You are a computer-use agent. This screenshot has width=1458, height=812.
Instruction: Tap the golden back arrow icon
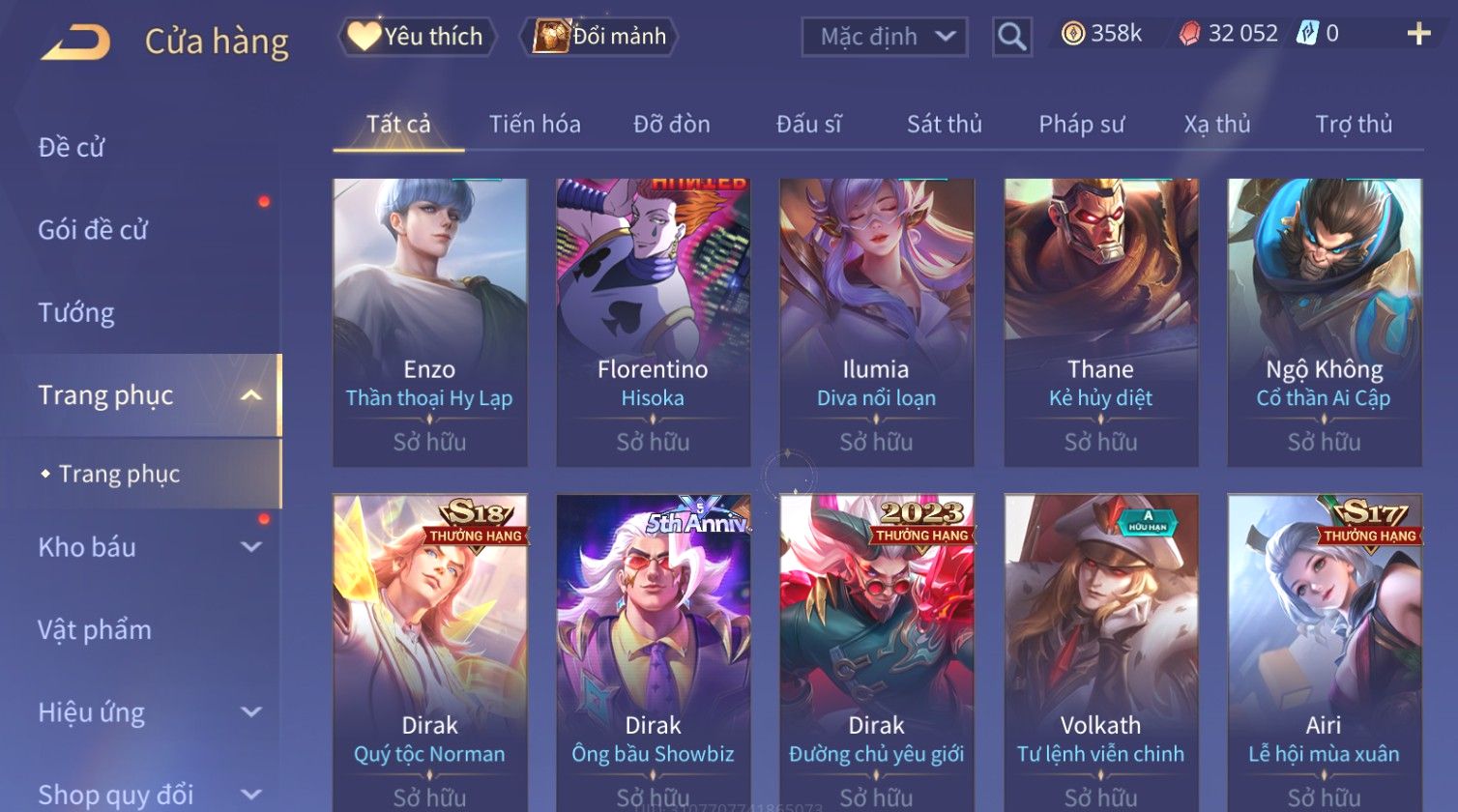tap(75, 43)
